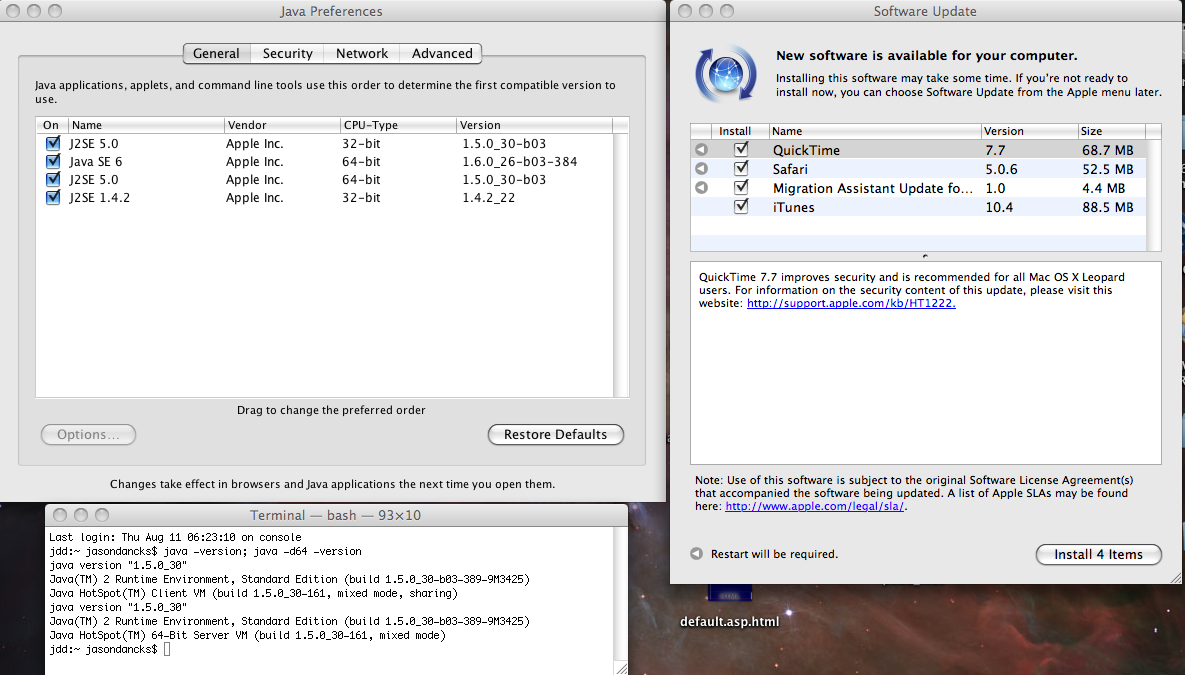The image size is (1185, 675).
Task: Click the Software Update title bar
Action: (925, 11)
